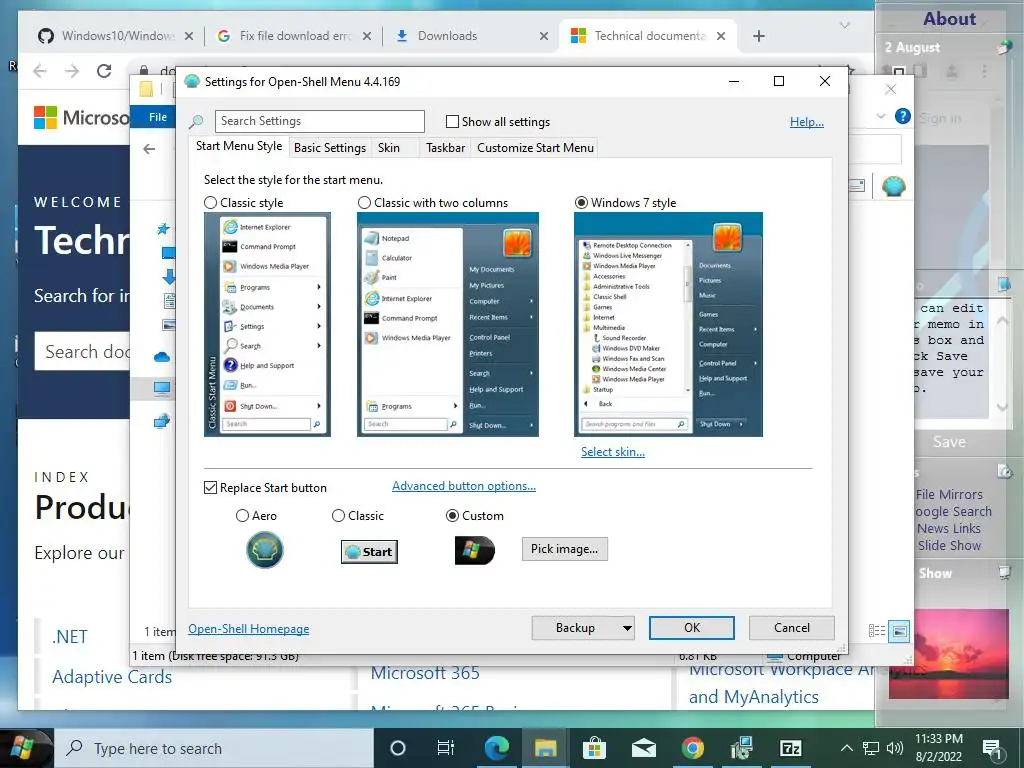Switch to Start Menu Style tab
This screenshot has height=768, width=1024.
point(239,146)
